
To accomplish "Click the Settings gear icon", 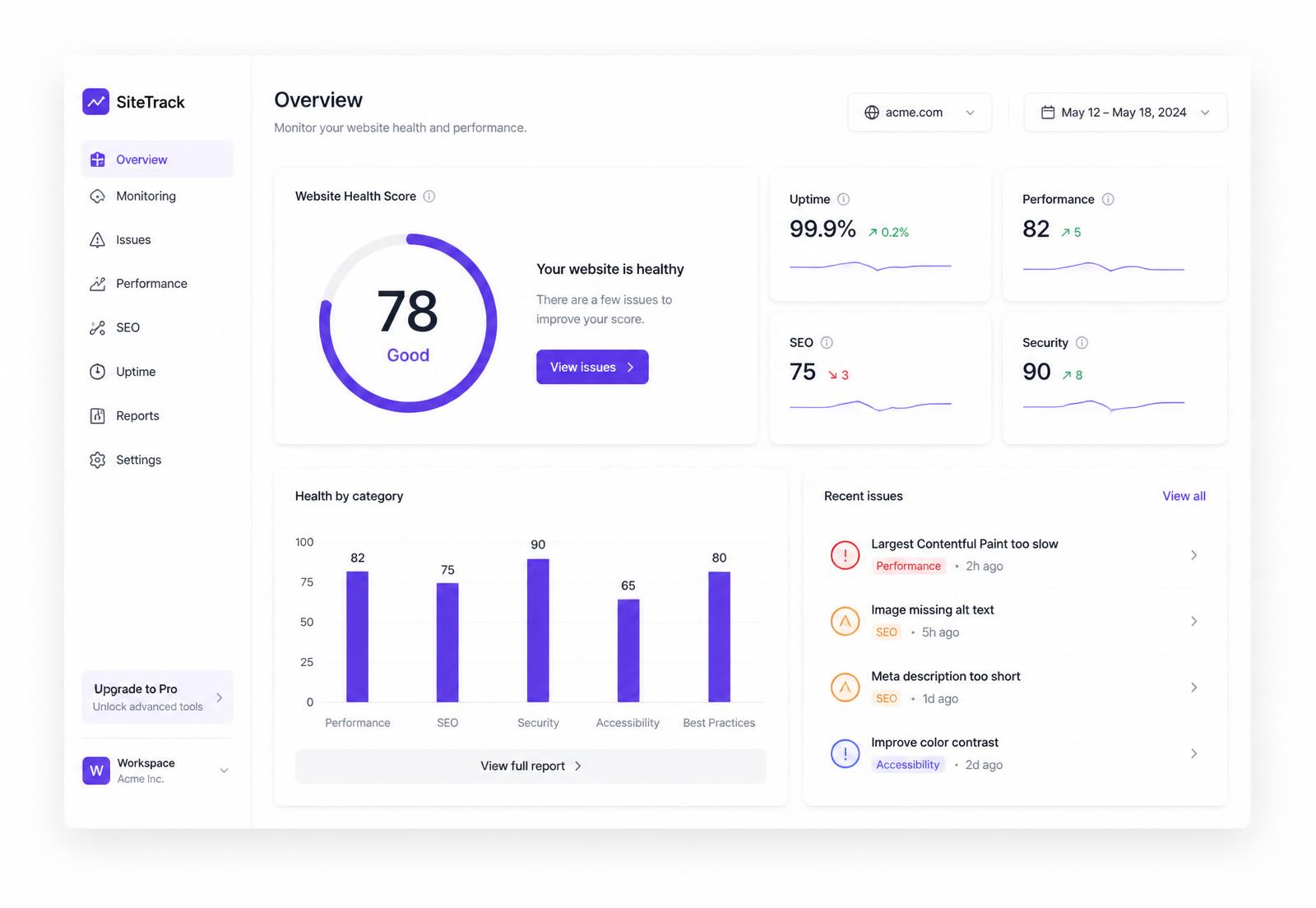I will point(97,460).
